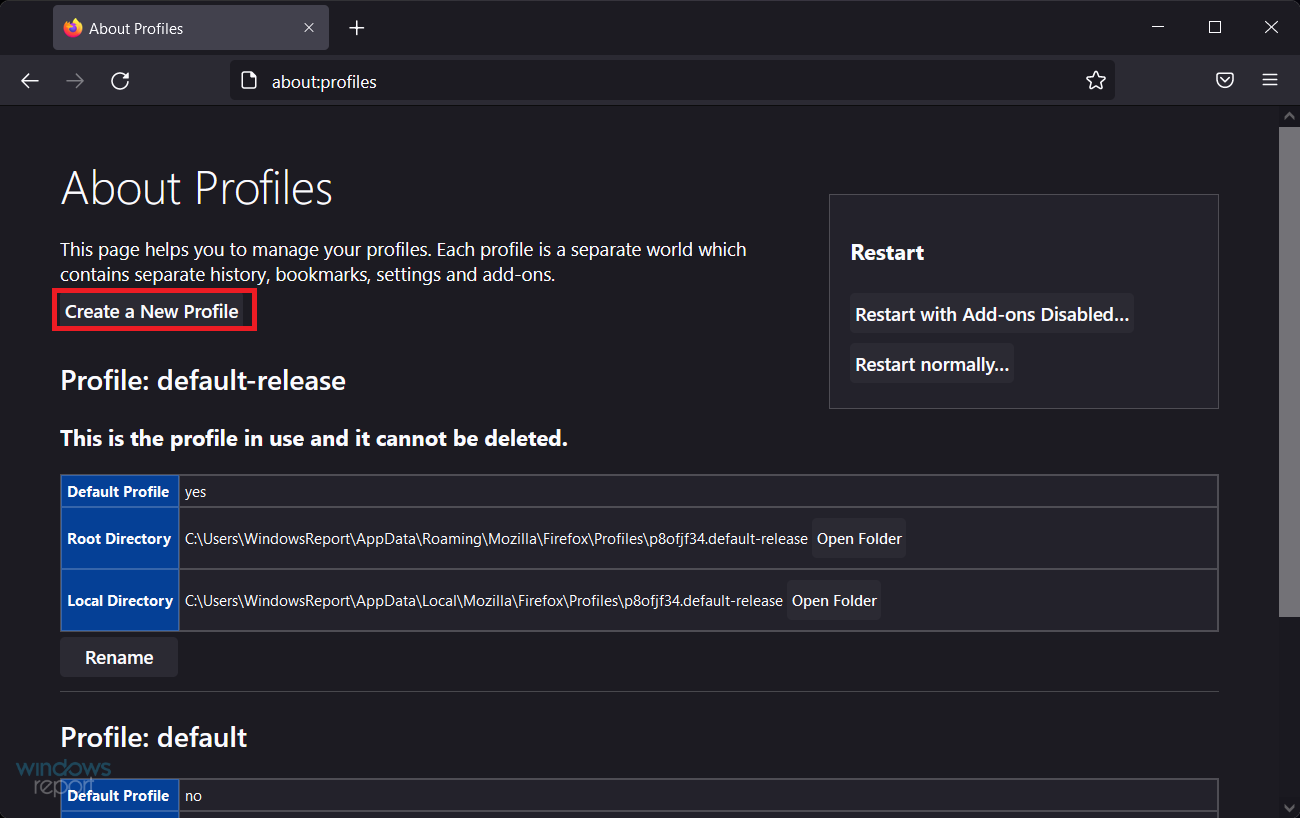This screenshot has height=818, width=1300.
Task: Open the Firefox hamburger menu
Action: pos(1270,81)
